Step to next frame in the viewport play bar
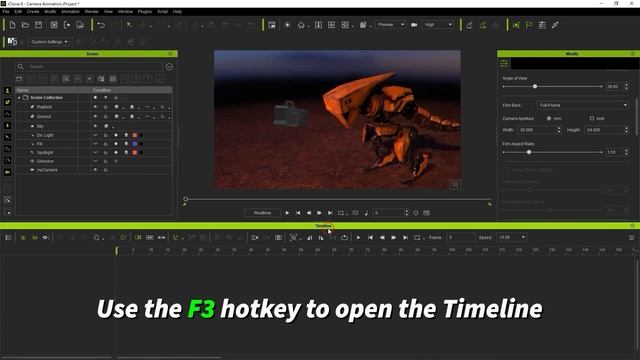Image resolution: width=640 pixels, height=360 pixels. [320, 213]
